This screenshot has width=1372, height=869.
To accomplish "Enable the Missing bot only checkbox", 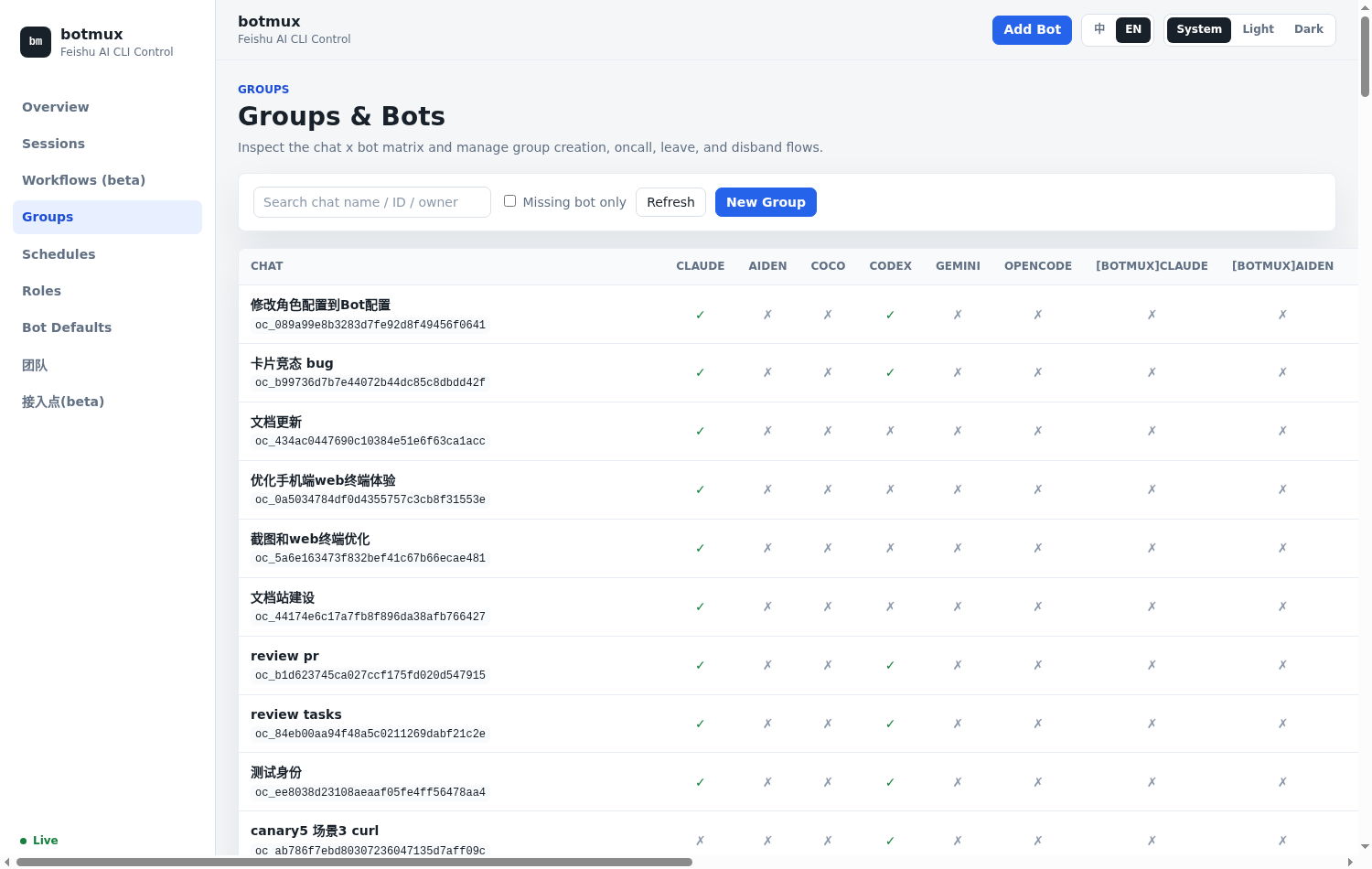I will coord(510,201).
